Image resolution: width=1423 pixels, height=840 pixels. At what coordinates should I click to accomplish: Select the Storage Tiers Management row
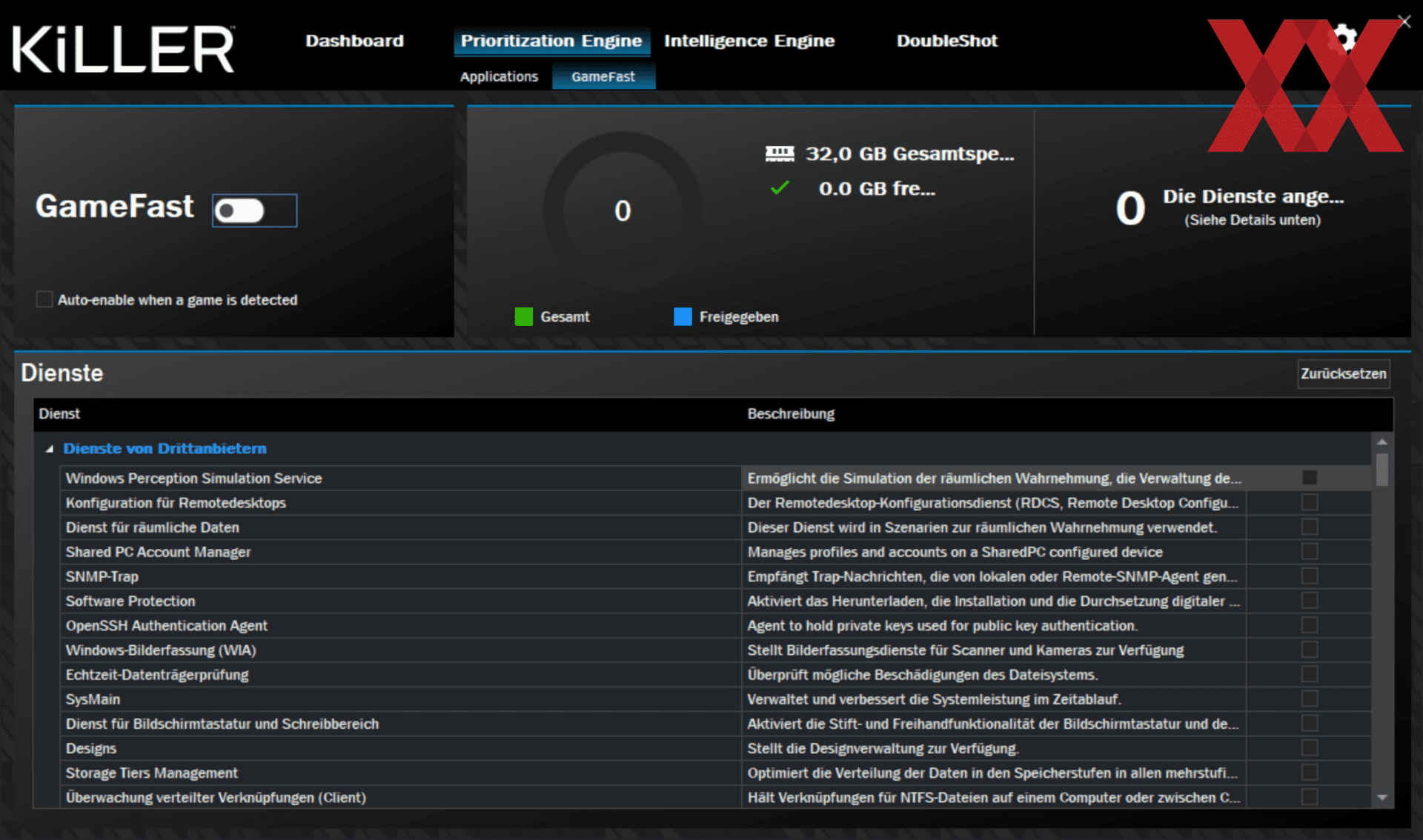point(715,773)
